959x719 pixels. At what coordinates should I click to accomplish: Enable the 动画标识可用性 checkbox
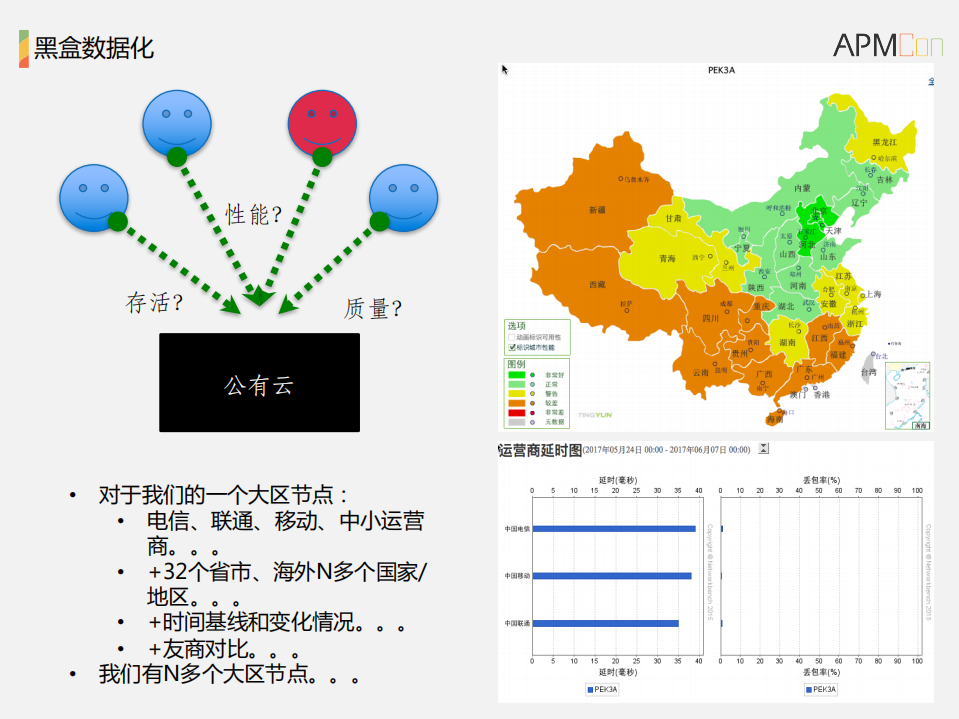click(x=510, y=337)
